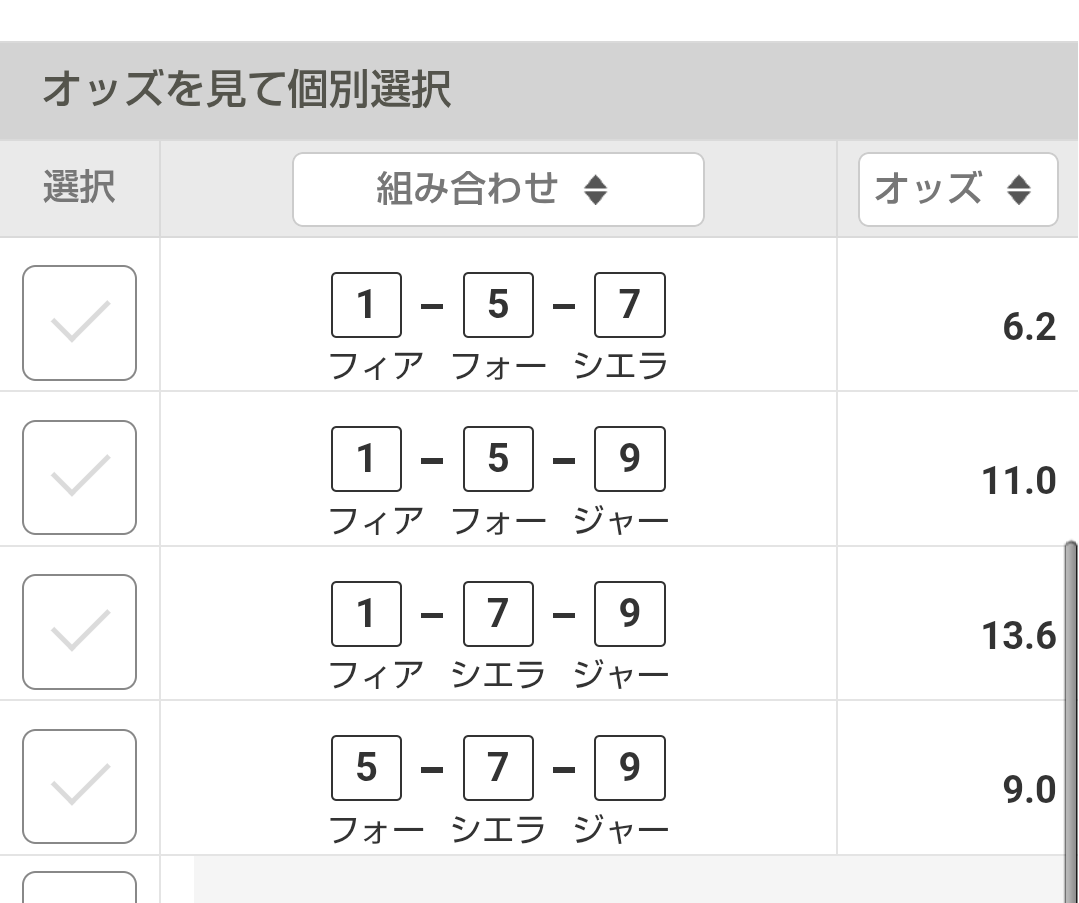
Task: Click the first number 5 box in 9.0 row
Action: pos(366,768)
